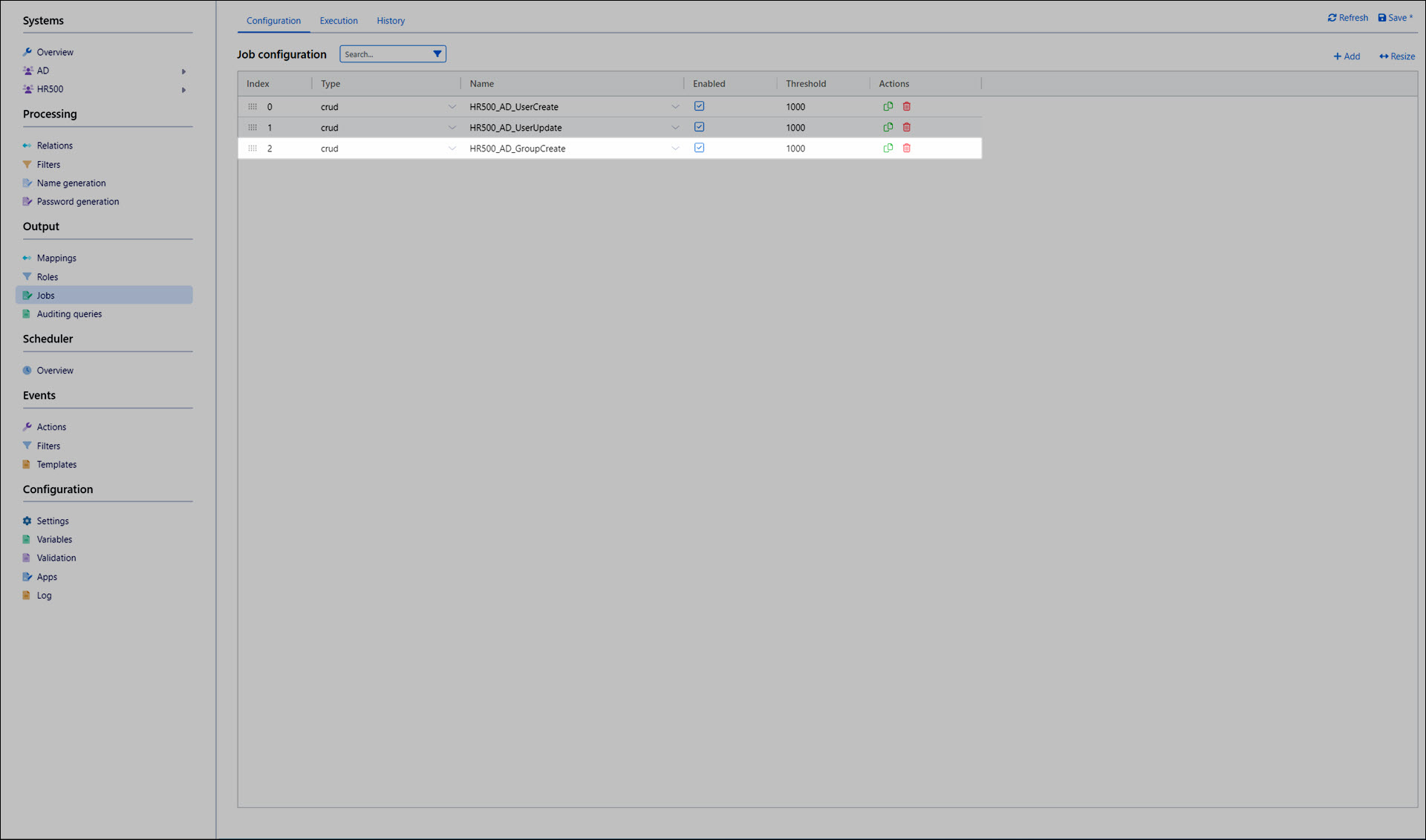The width and height of the screenshot is (1426, 840).
Task: Add a new job
Action: click(x=1347, y=56)
